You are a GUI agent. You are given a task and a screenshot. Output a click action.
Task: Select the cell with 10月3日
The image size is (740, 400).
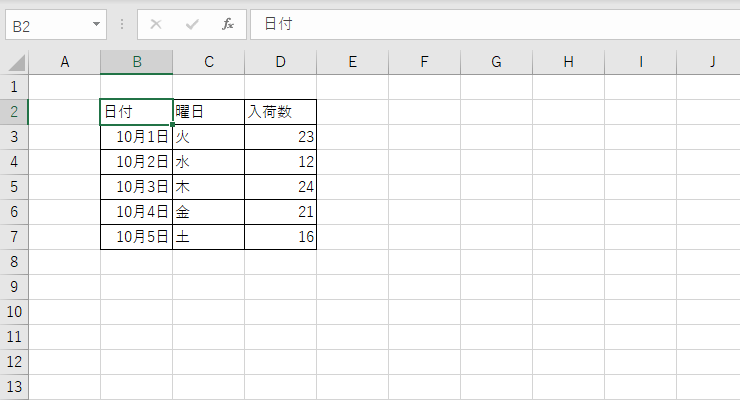coord(137,187)
